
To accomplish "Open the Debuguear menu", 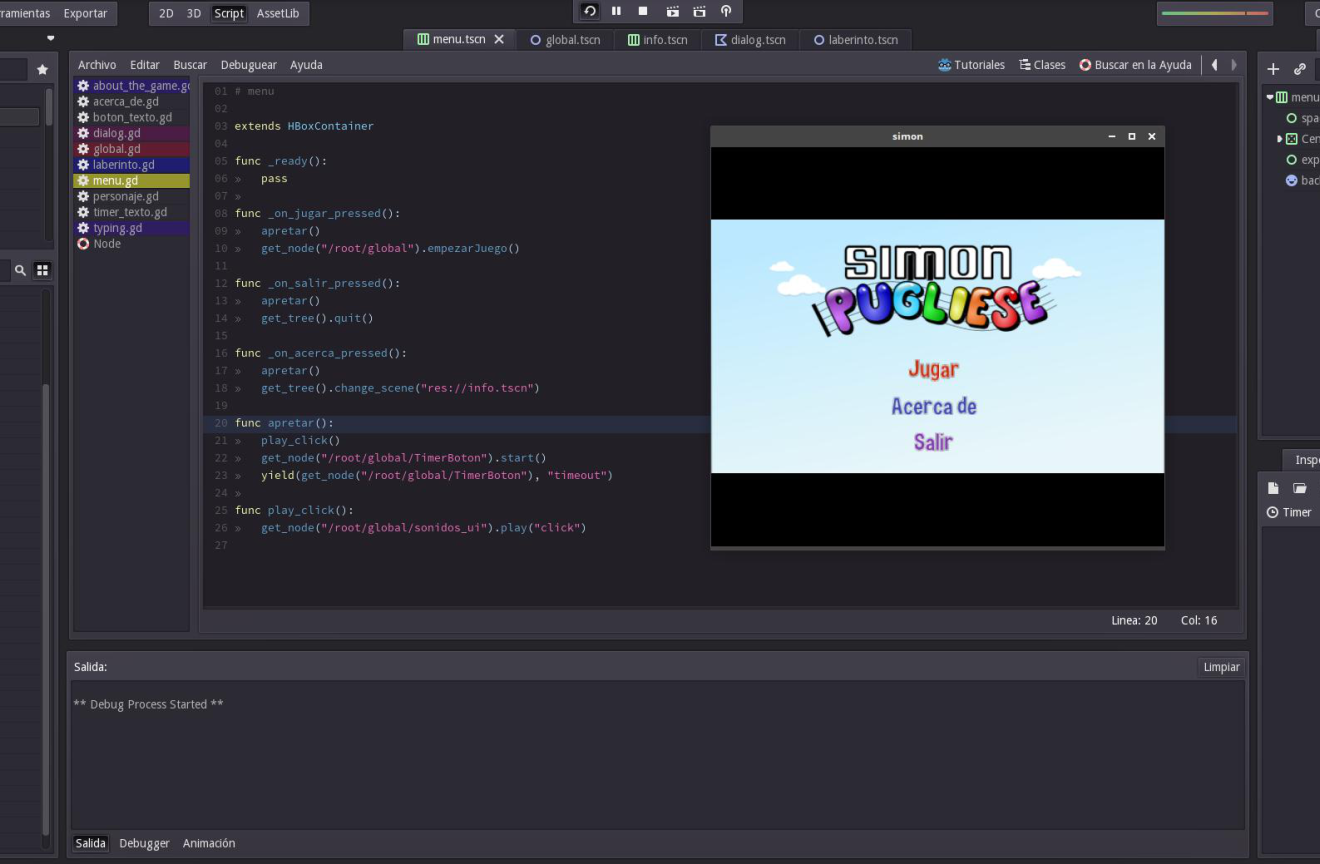I will [248, 65].
